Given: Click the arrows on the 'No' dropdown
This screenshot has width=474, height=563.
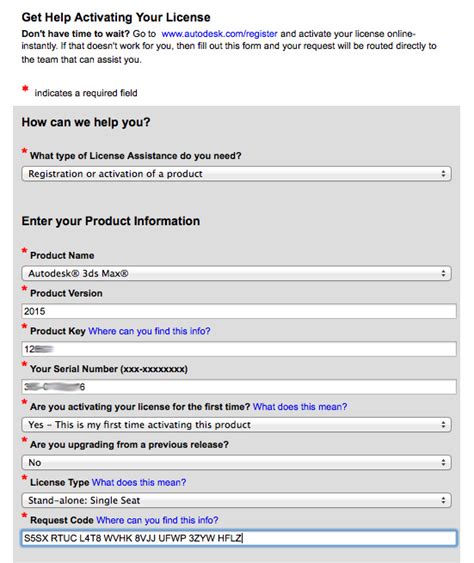Looking at the screenshot, I should tap(443, 462).
